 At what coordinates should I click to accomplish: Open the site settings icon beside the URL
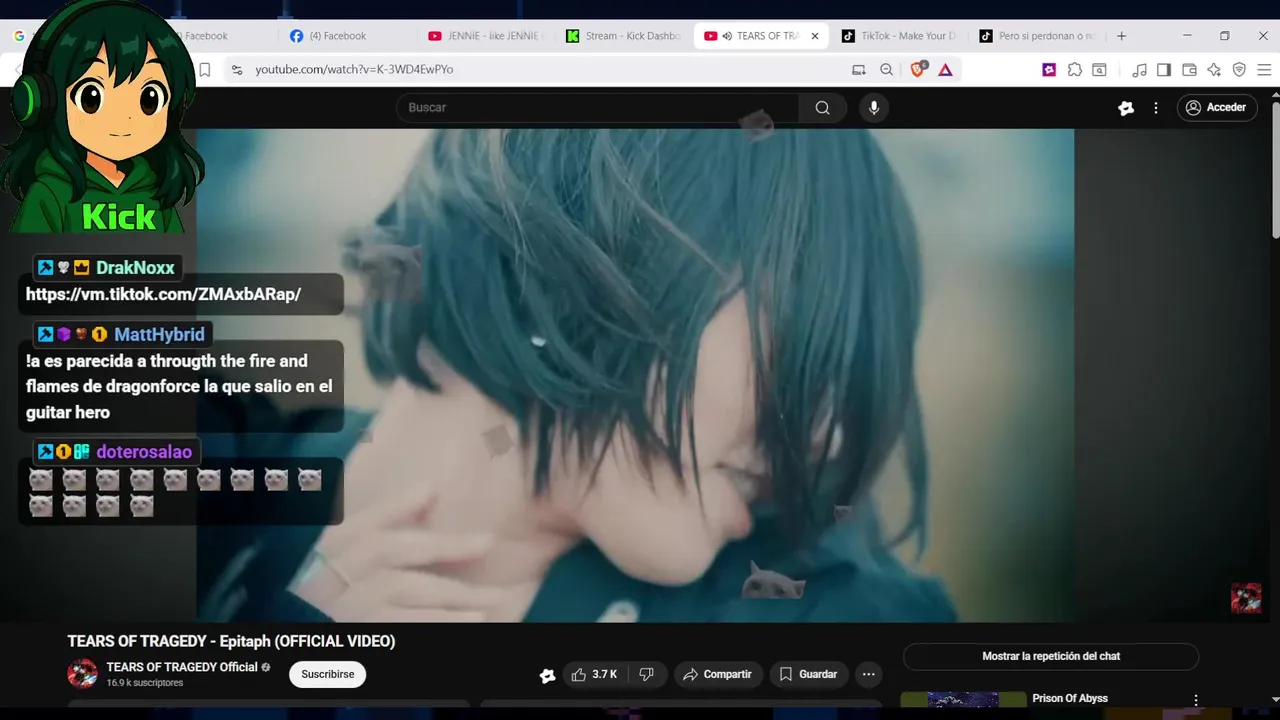point(237,69)
